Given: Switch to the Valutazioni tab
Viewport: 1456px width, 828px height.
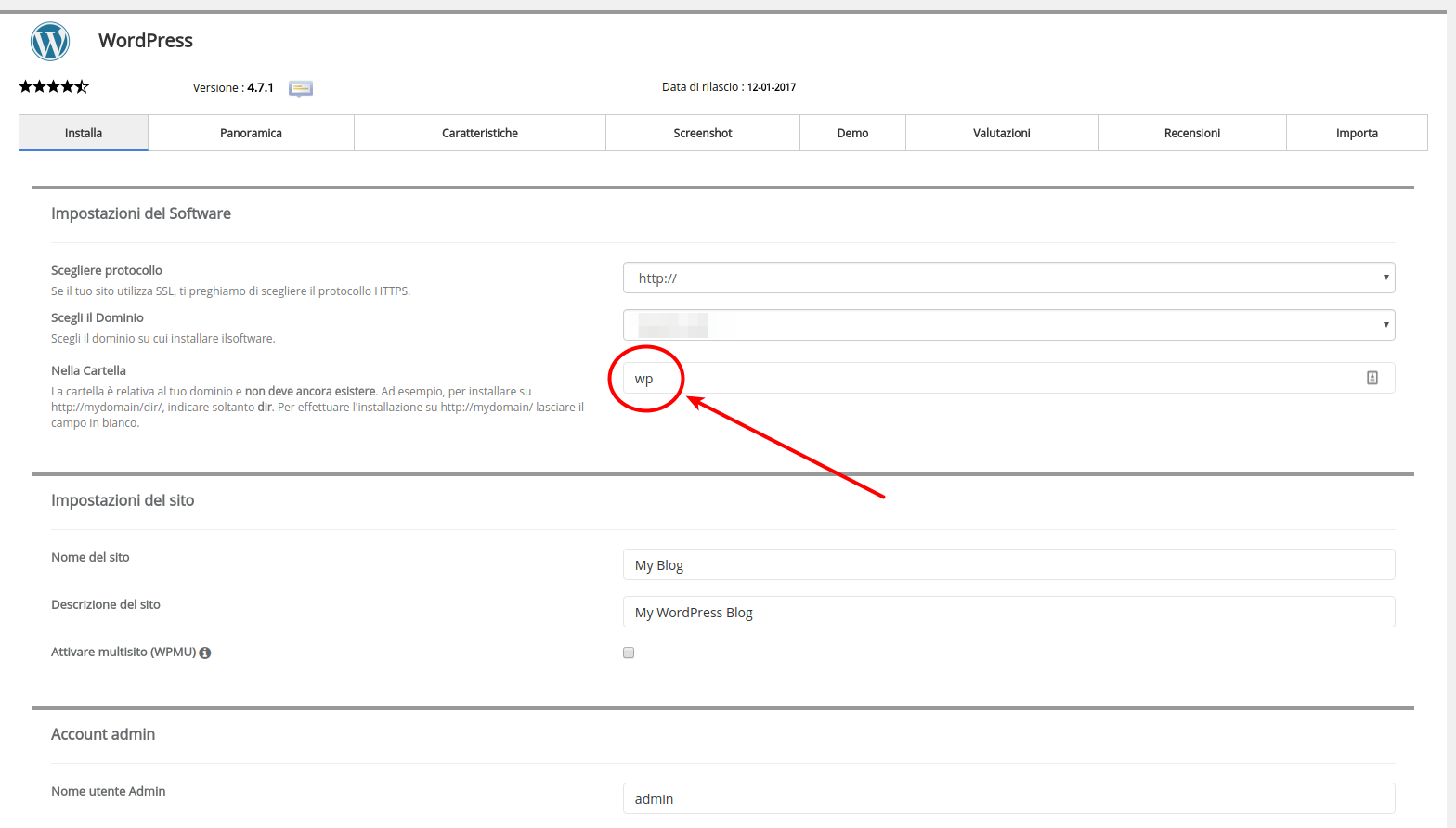Looking at the screenshot, I should tap(1002, 133).
